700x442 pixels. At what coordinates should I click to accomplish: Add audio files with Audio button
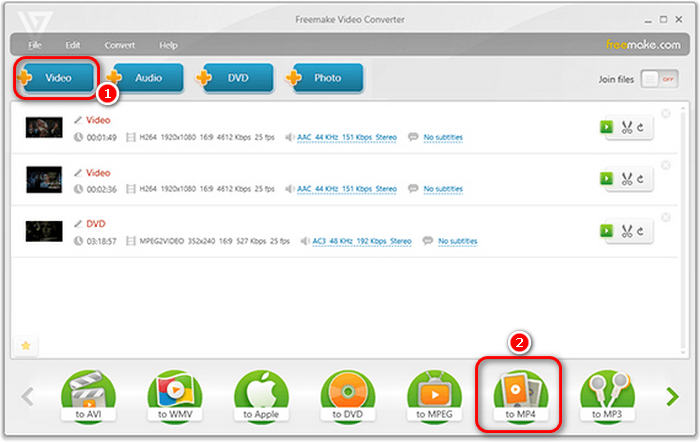[146, 78]
